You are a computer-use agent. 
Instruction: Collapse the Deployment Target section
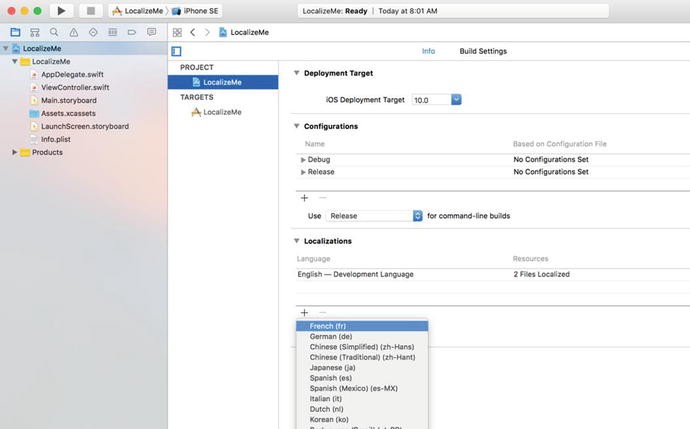pos(297,73)
